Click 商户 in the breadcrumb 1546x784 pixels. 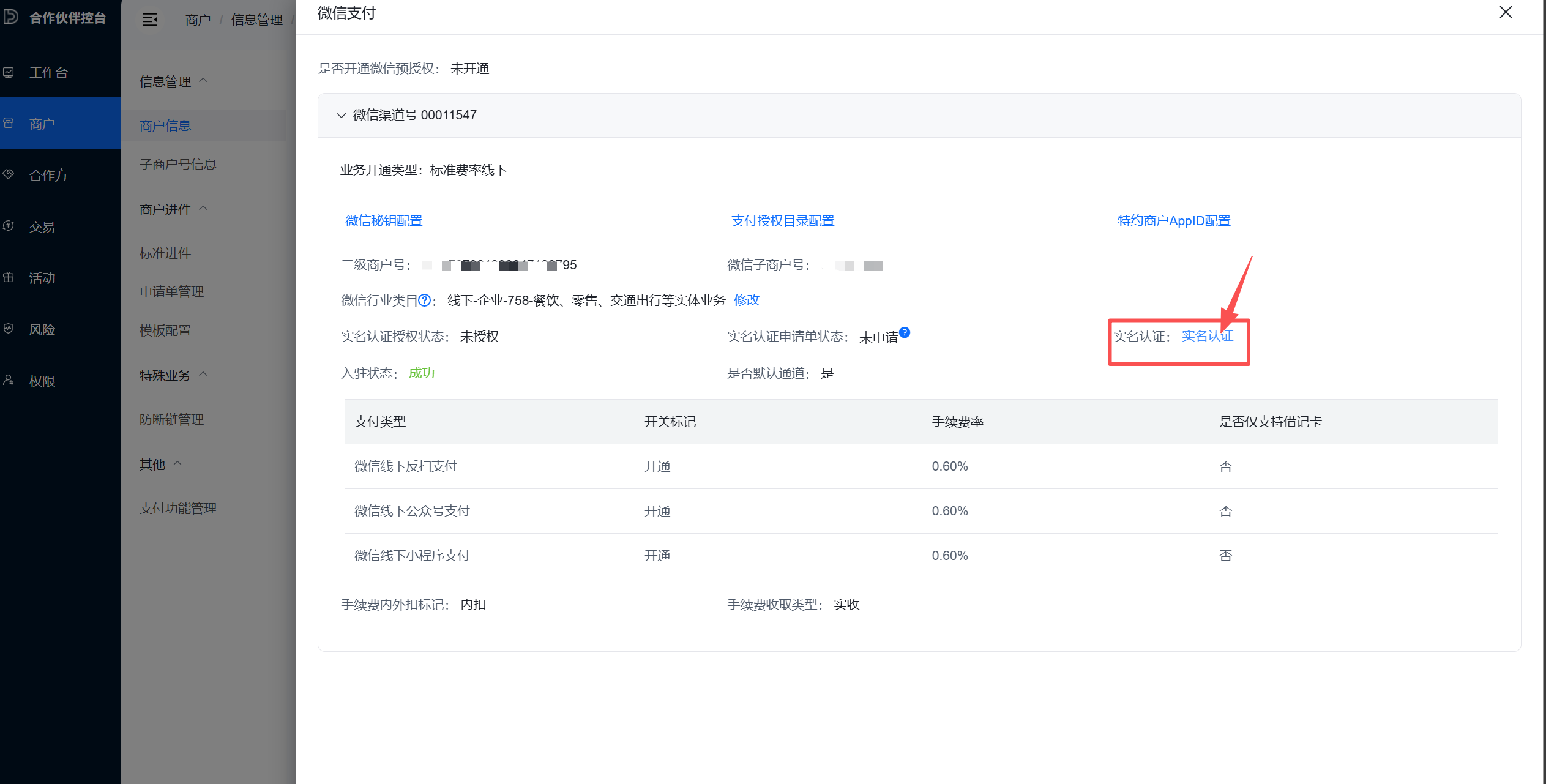click(x=198, y=20)
